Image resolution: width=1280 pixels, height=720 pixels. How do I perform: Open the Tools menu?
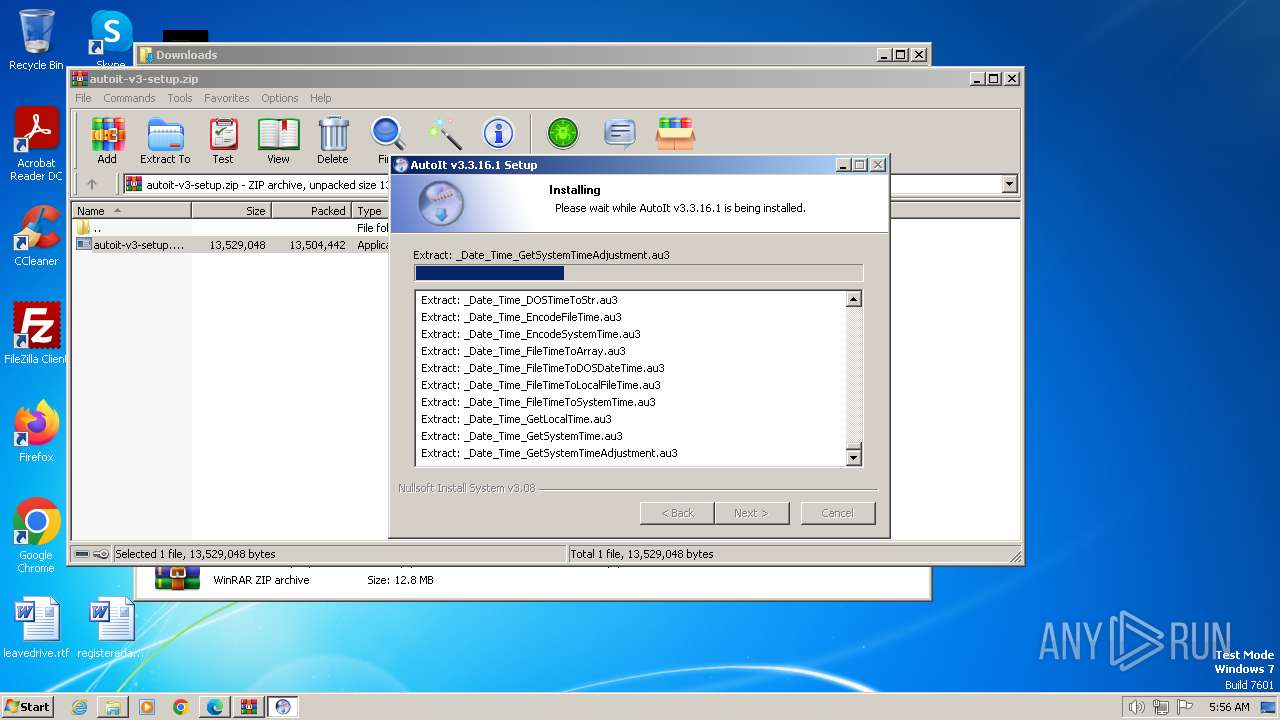coord(180,98)
